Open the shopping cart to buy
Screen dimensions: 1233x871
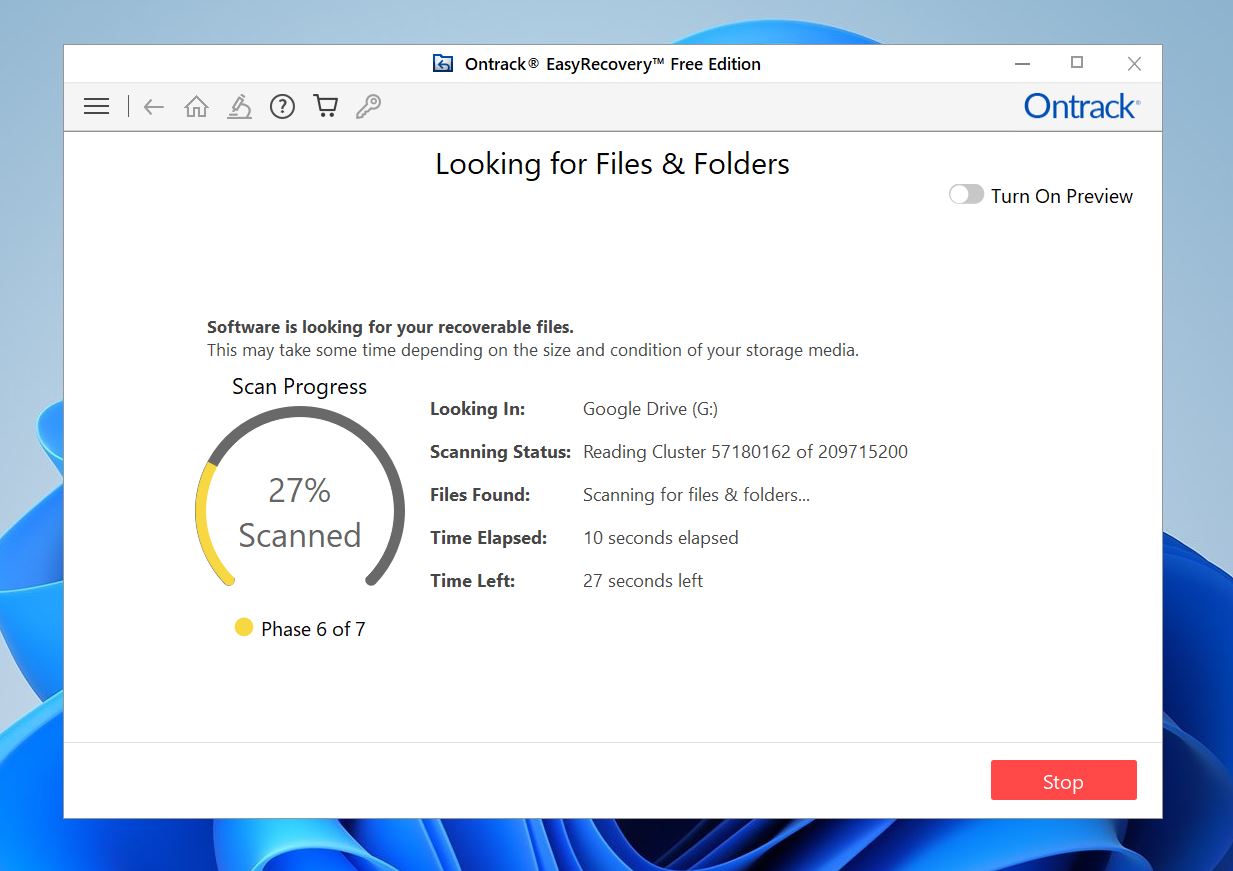point(325,106)
